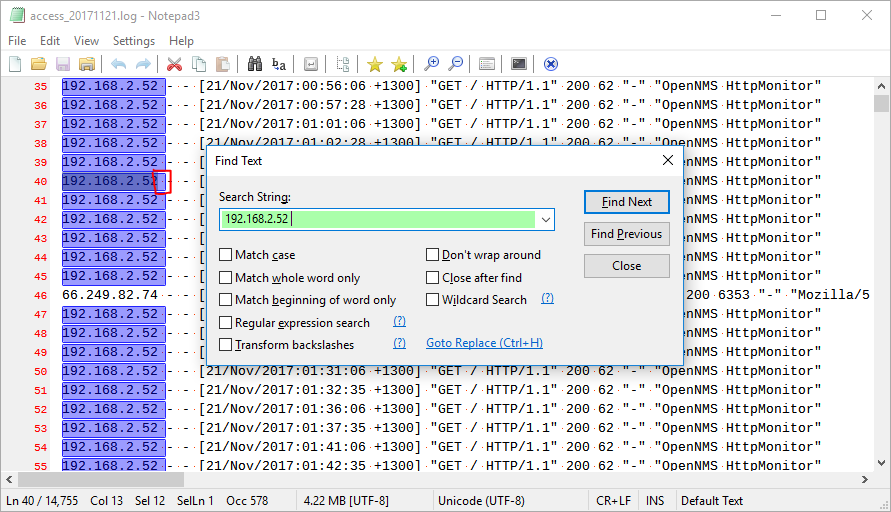Click the vertical scrollbar down arrow
Image resolution: width=891 pixels, height=512 pixels.
[881, 463]
